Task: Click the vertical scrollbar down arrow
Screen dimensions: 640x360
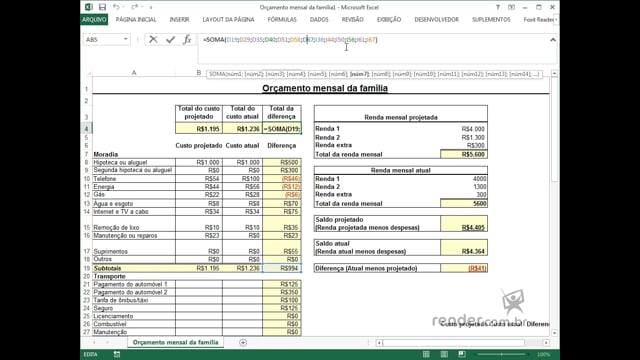Action: pos(554,333)
